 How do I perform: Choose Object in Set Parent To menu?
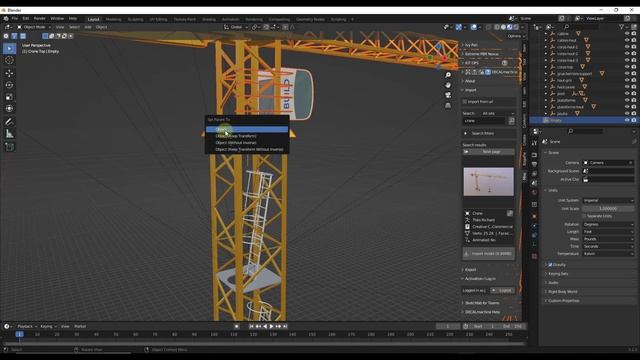tap(247, 129)
